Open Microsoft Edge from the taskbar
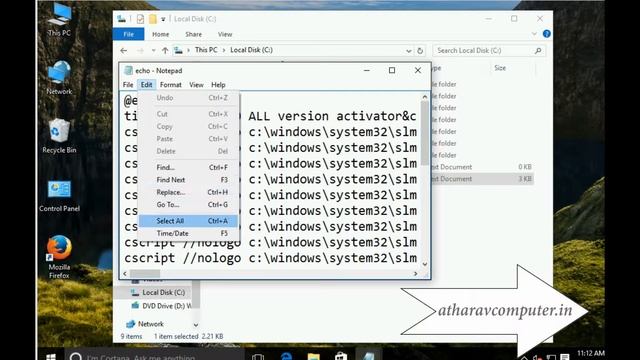The image size is (640, 360). tap(287, 356)
